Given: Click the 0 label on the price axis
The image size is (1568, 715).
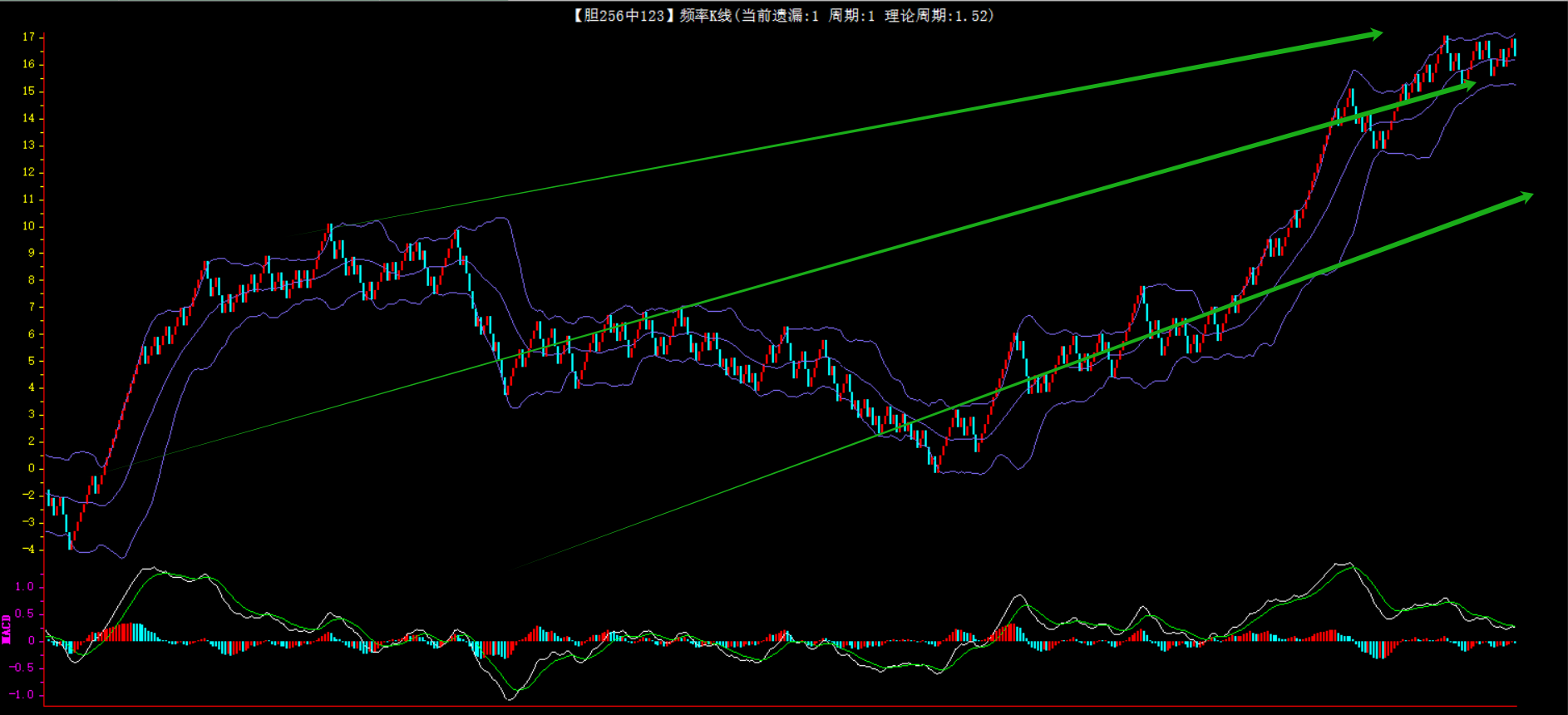Looking at the screenshot, I should click(x=32, y=468).
